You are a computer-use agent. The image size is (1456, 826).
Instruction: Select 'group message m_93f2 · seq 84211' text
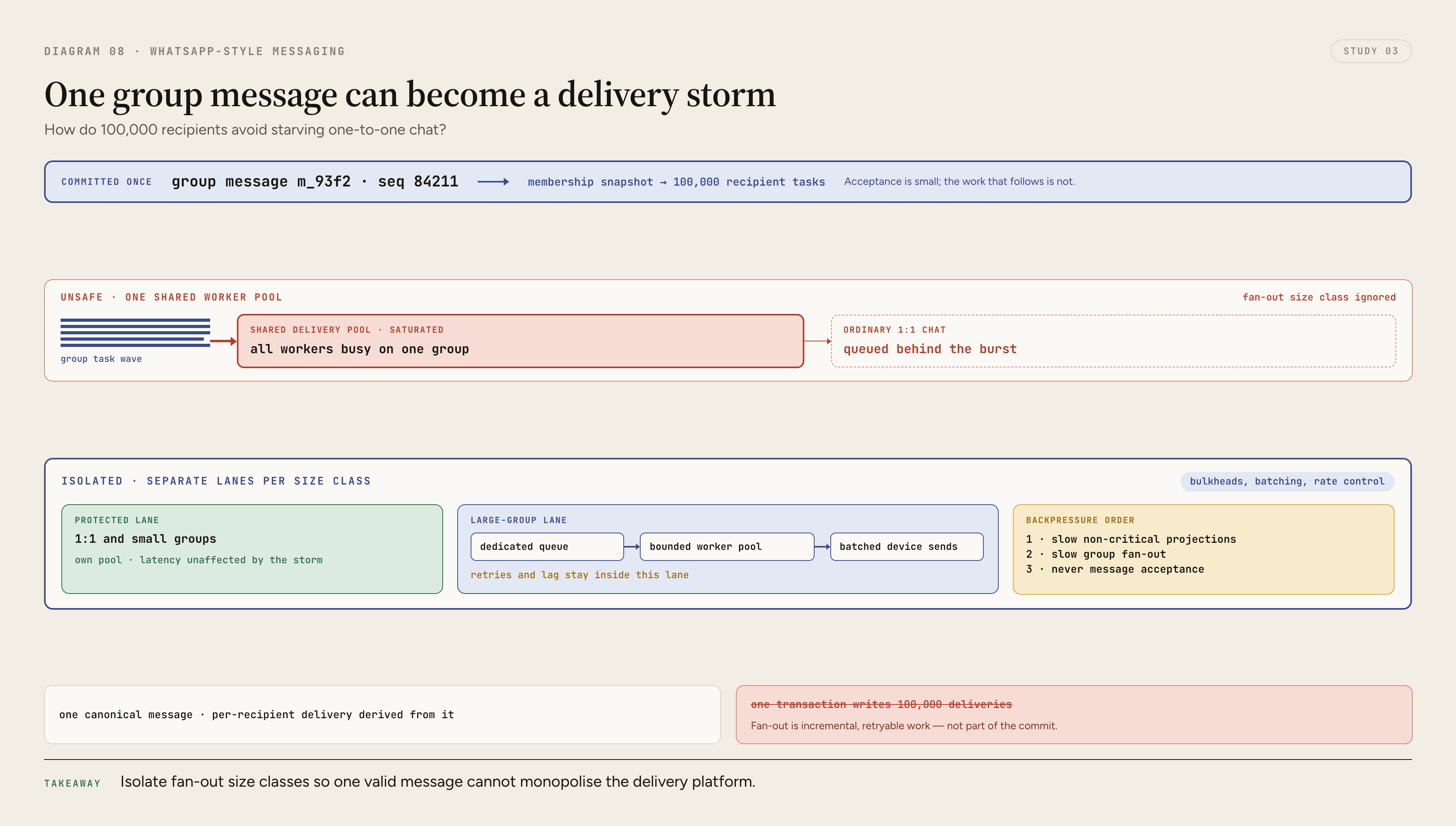tap(315, 182)
